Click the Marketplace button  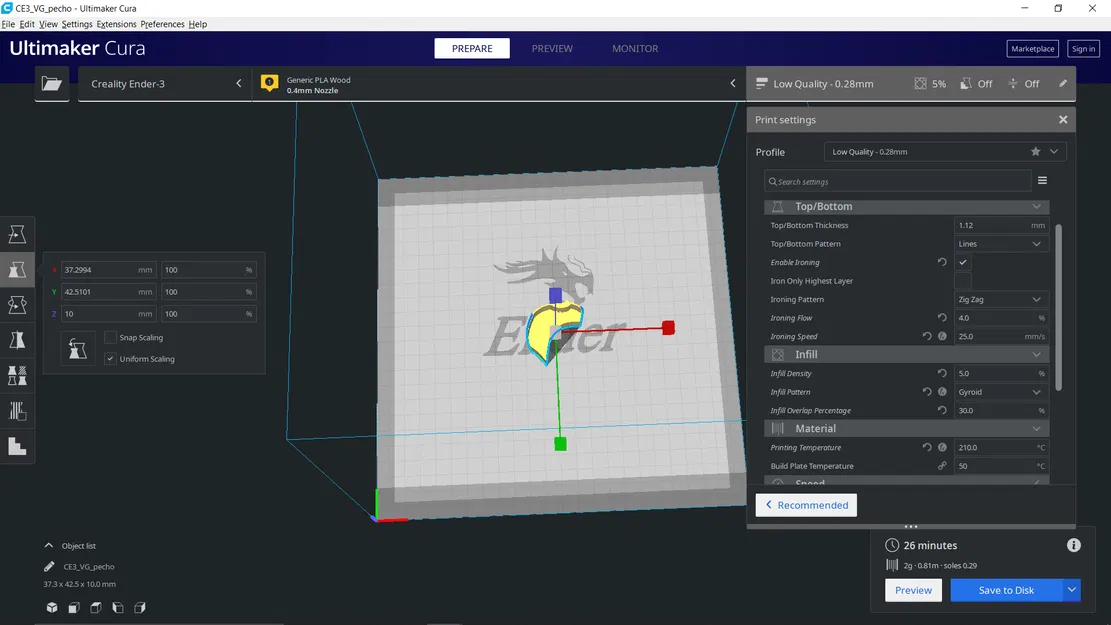1032,49
